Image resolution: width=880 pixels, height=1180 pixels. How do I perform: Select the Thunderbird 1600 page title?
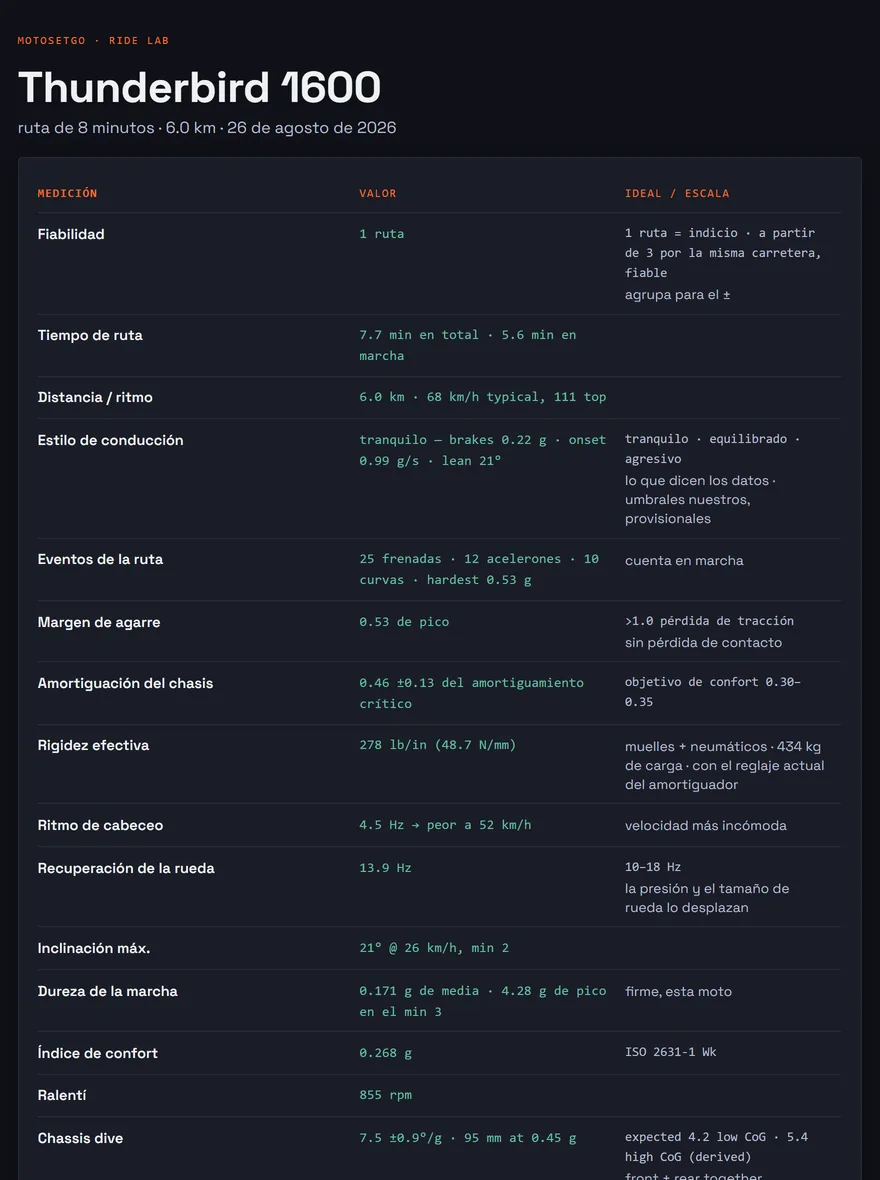click(x=199, y=87)
